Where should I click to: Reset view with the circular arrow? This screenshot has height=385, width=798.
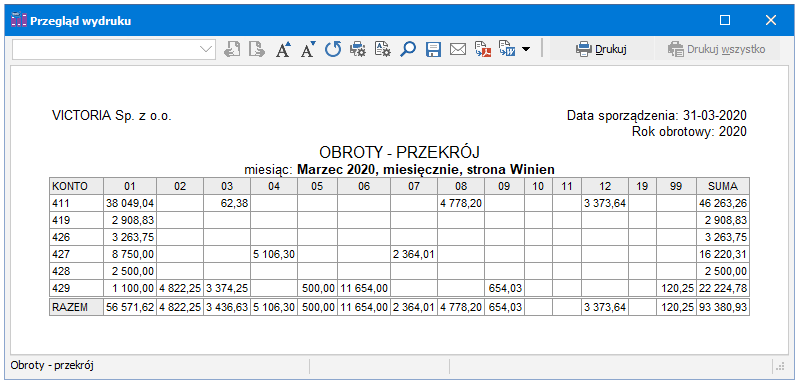333,49
